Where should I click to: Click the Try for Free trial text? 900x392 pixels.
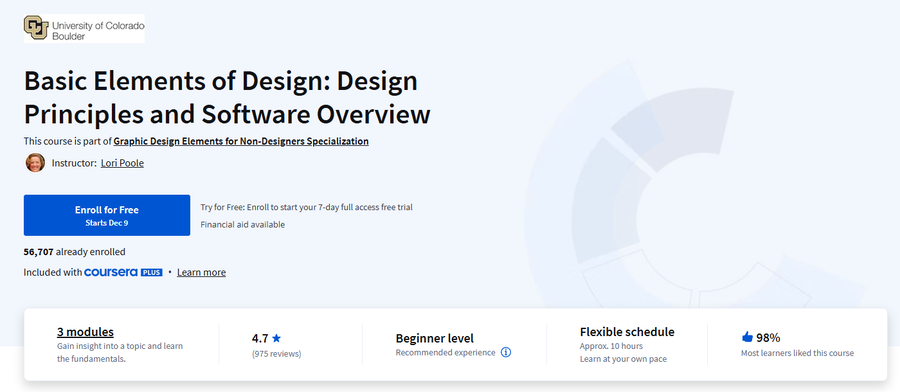pos(307,207)
